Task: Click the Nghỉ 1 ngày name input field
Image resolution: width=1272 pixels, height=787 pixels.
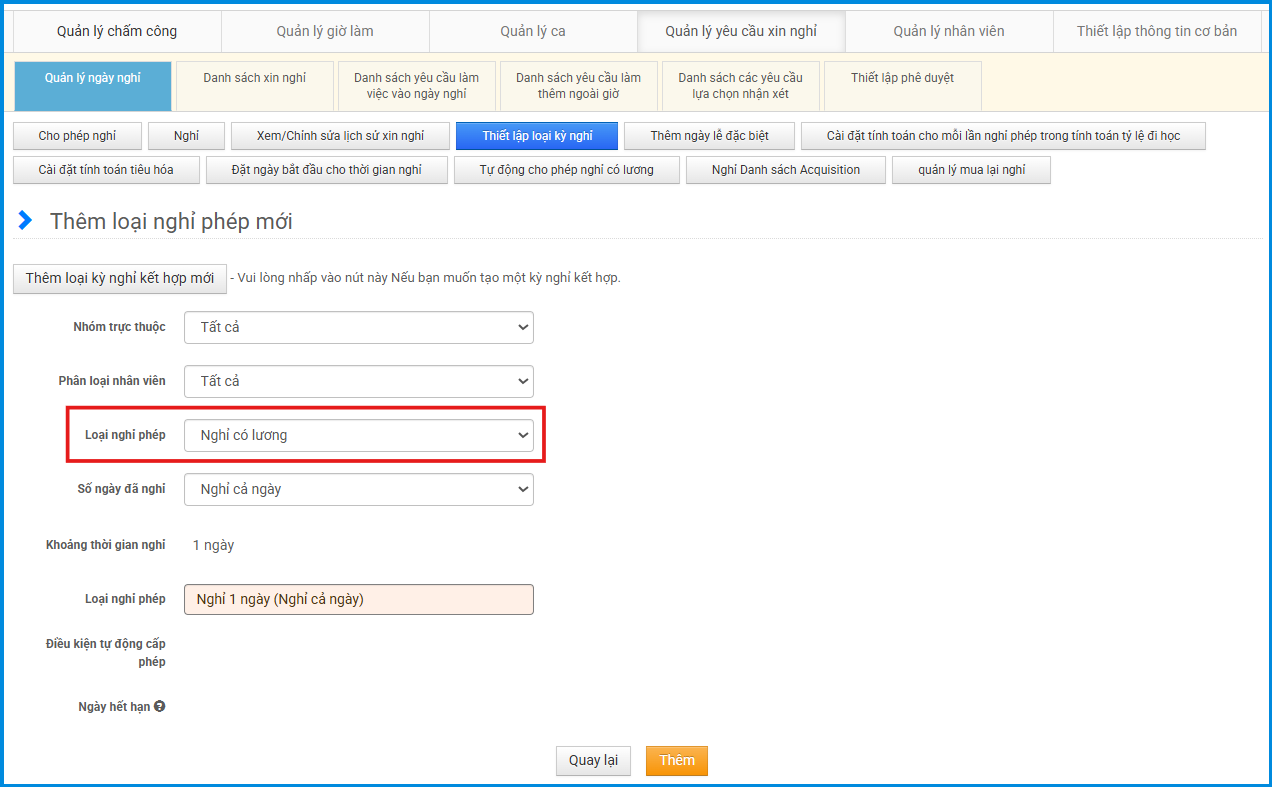Action: point(358,599)
